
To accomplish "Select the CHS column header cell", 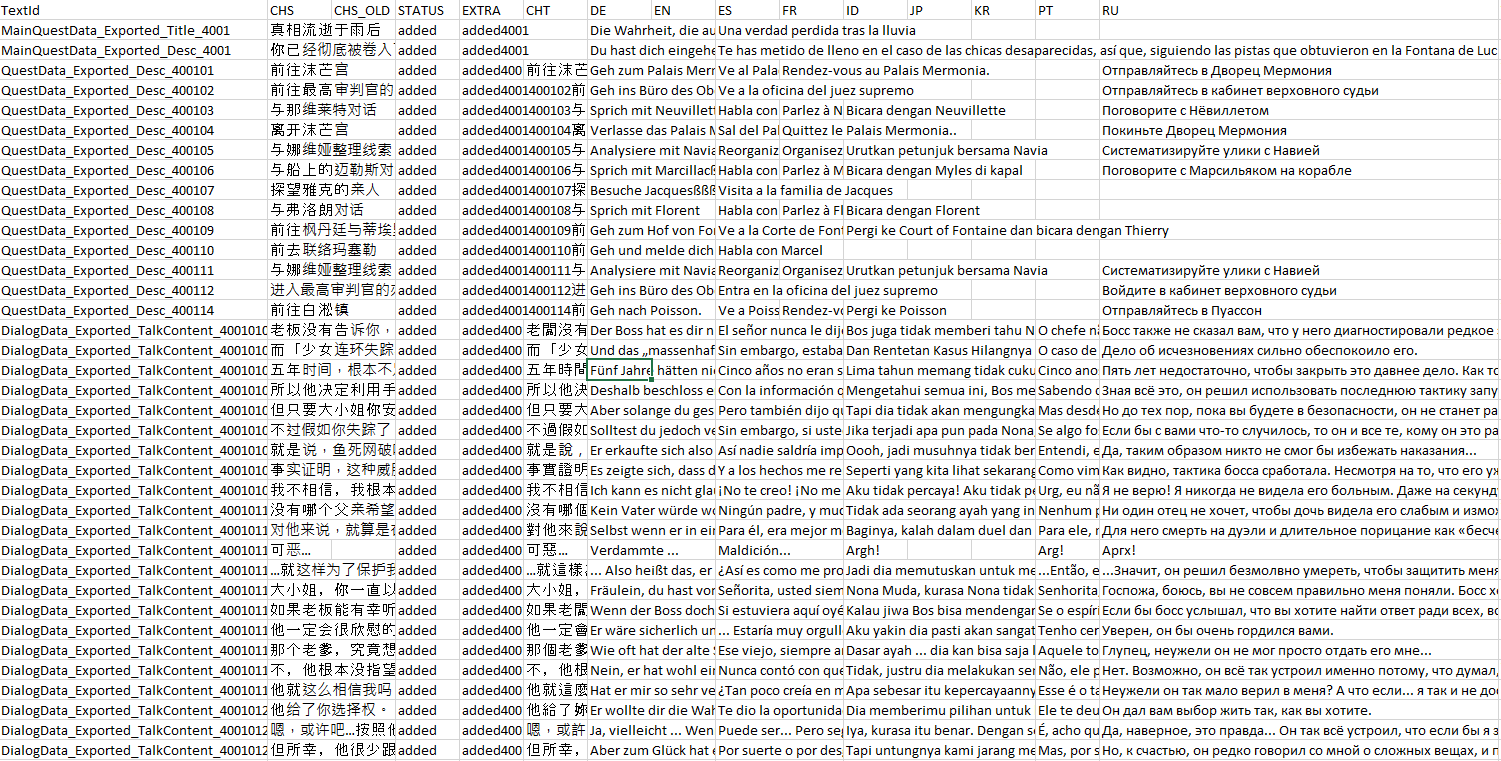I will pyautogui.click(x=300, y=10).
